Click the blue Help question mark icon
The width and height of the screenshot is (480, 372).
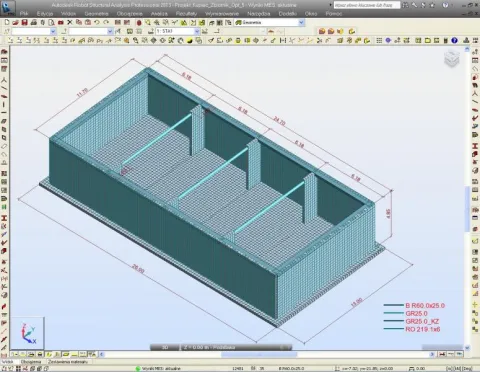pyautogui.click(x=454, y=40)
